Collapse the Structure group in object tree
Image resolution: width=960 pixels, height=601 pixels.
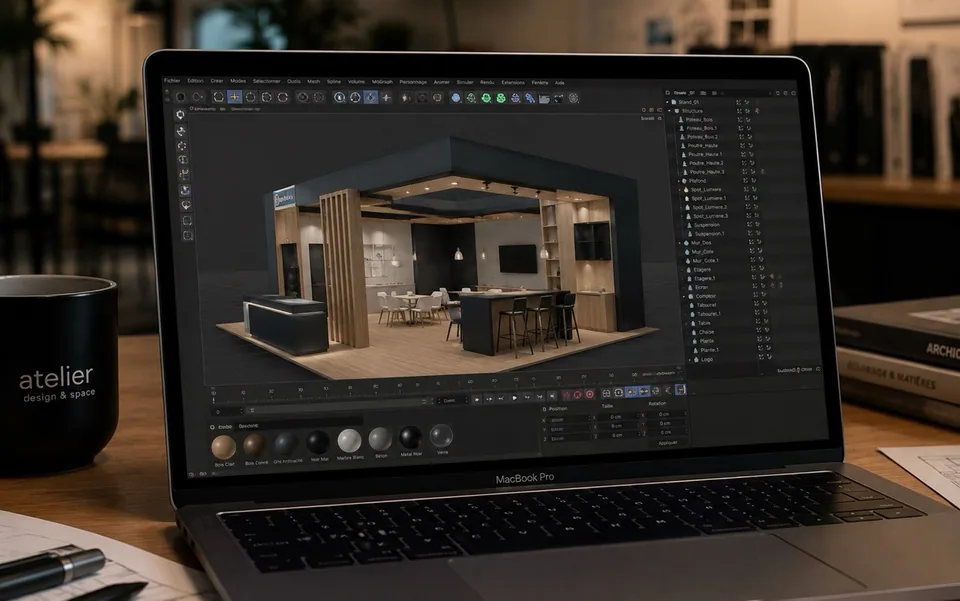point(670,111)
